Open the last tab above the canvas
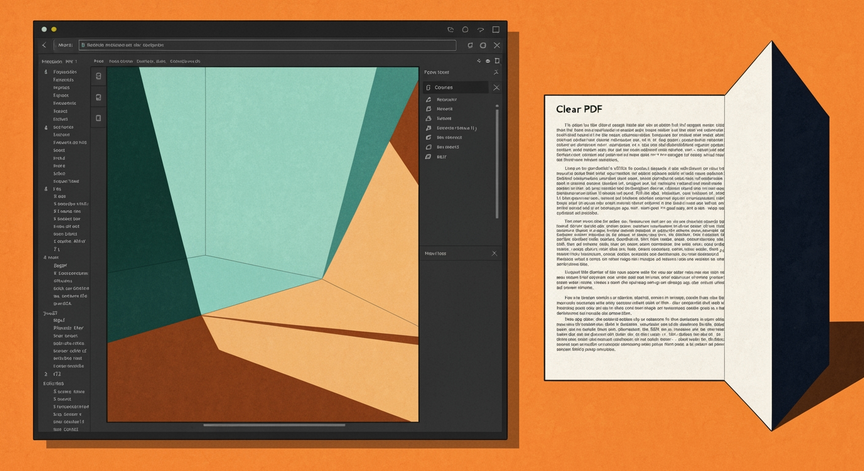This screenshot has height=471, width=864. pos(185,61)
